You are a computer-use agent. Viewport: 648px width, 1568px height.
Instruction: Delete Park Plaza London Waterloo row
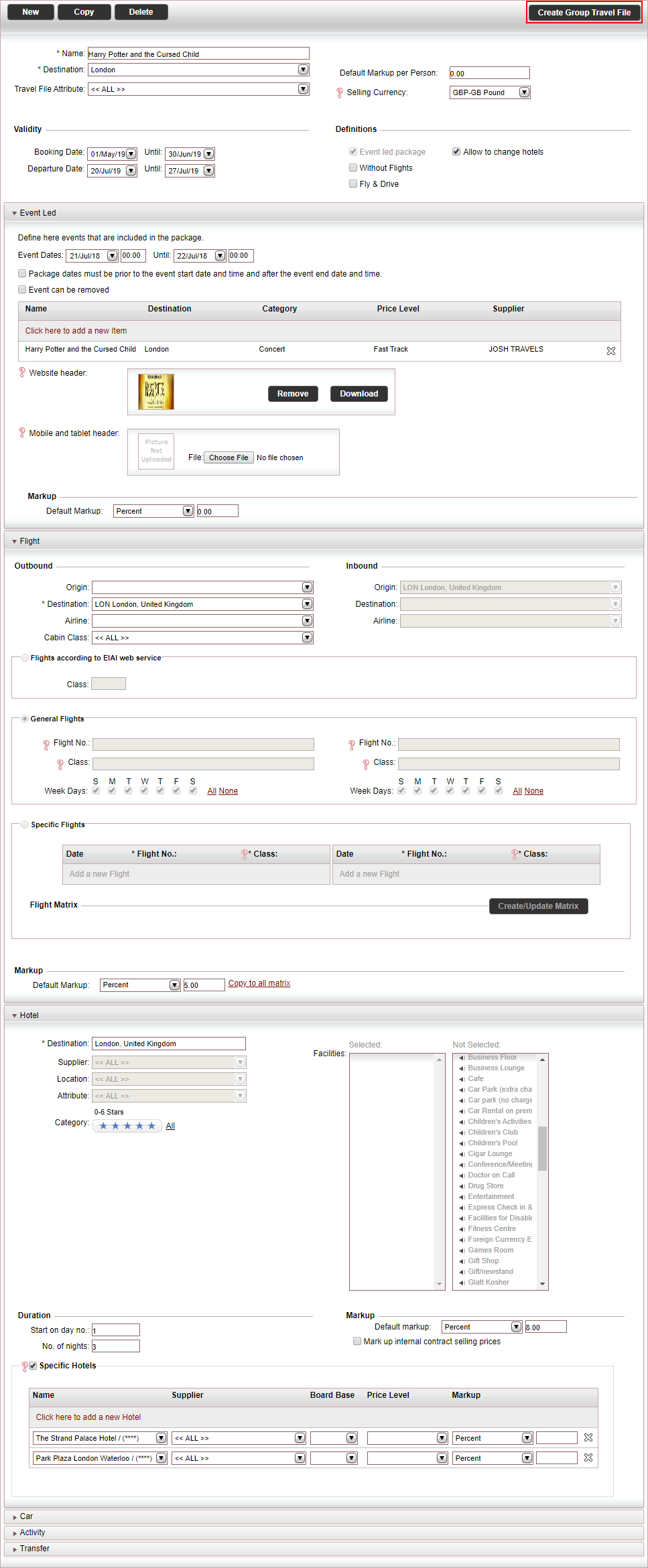point(588,1457)
